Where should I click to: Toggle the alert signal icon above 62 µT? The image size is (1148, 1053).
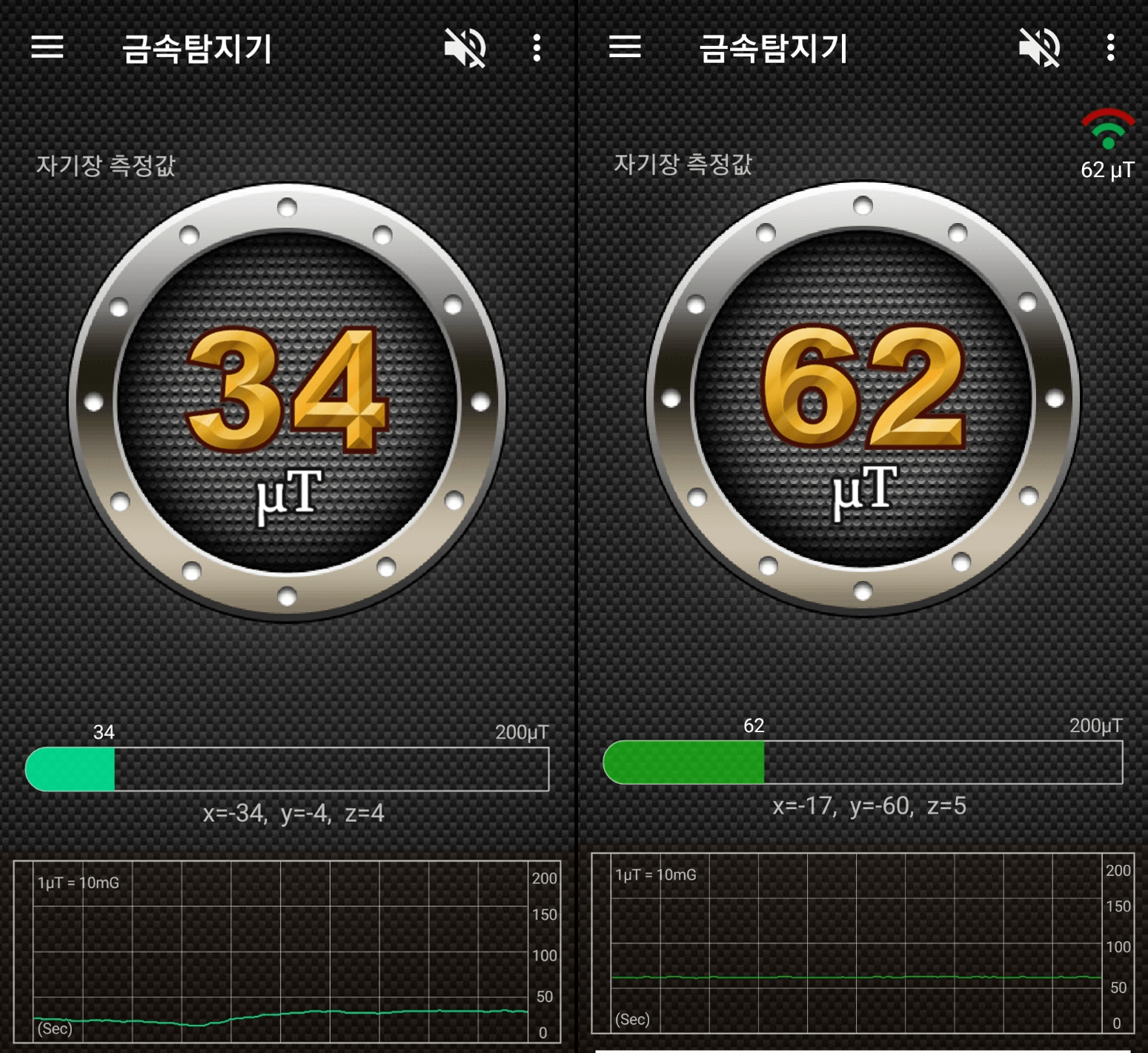click(x=1107, y=130)
